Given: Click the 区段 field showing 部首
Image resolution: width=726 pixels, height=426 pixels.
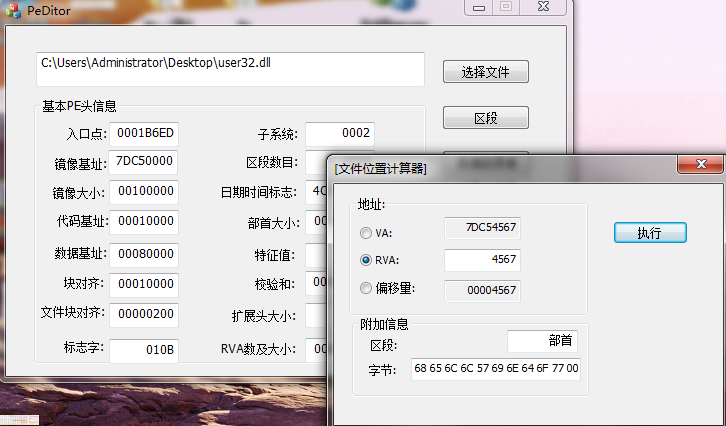Looking at the screenshot, I should tap(542, 341).
